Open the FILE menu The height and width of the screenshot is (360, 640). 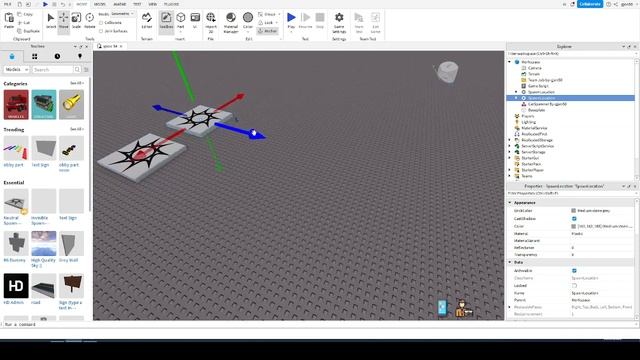tap(7, 4)
